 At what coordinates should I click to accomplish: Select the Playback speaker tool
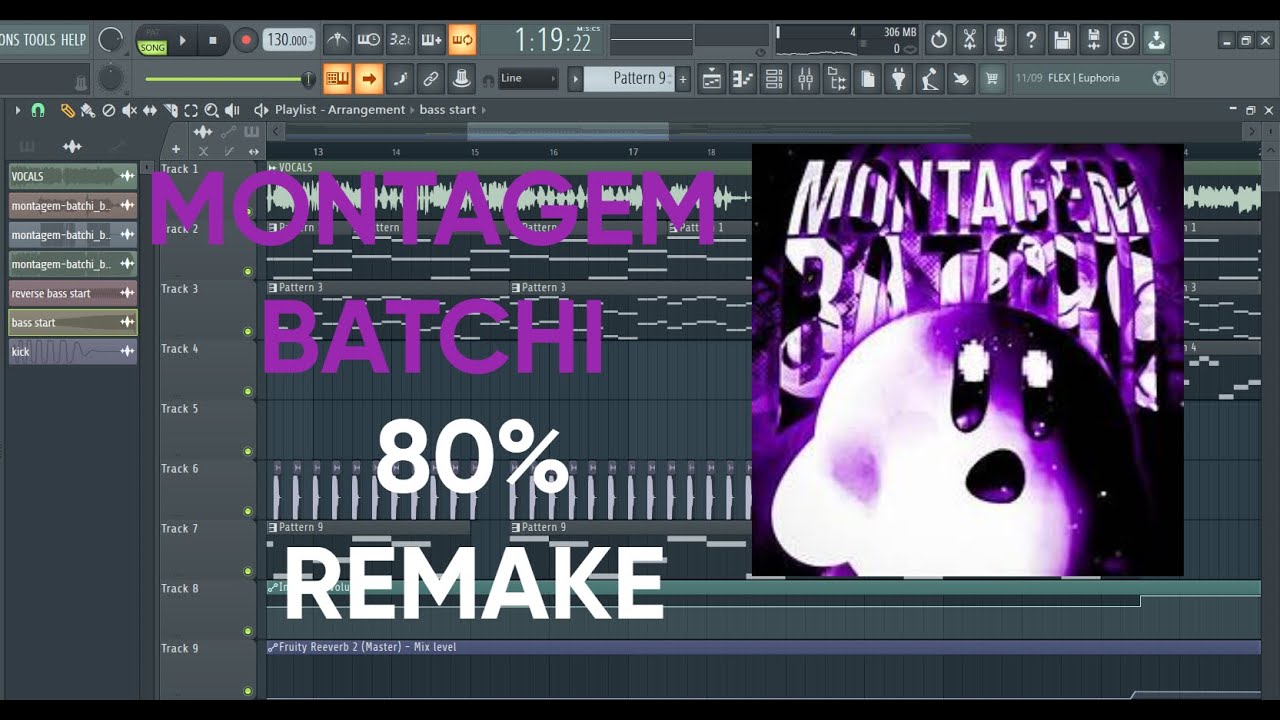(233, 110)
